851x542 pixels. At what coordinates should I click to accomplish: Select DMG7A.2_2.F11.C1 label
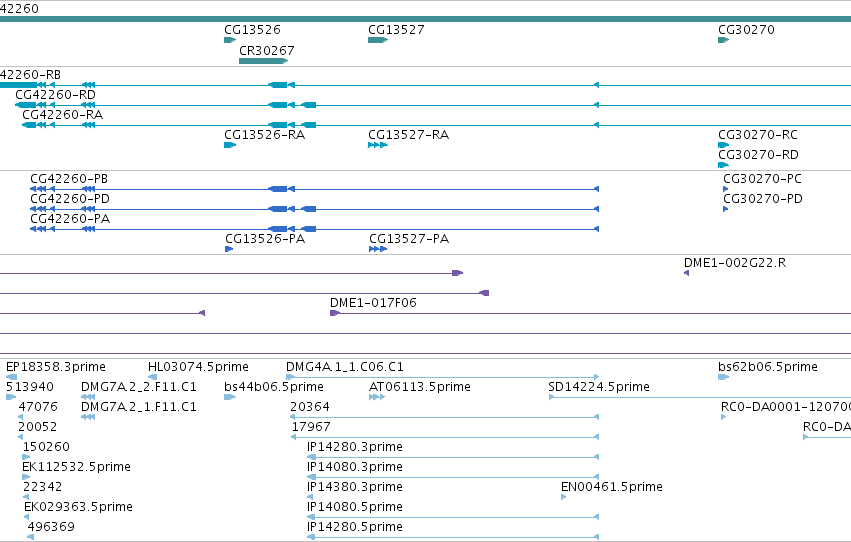(138, 387)
